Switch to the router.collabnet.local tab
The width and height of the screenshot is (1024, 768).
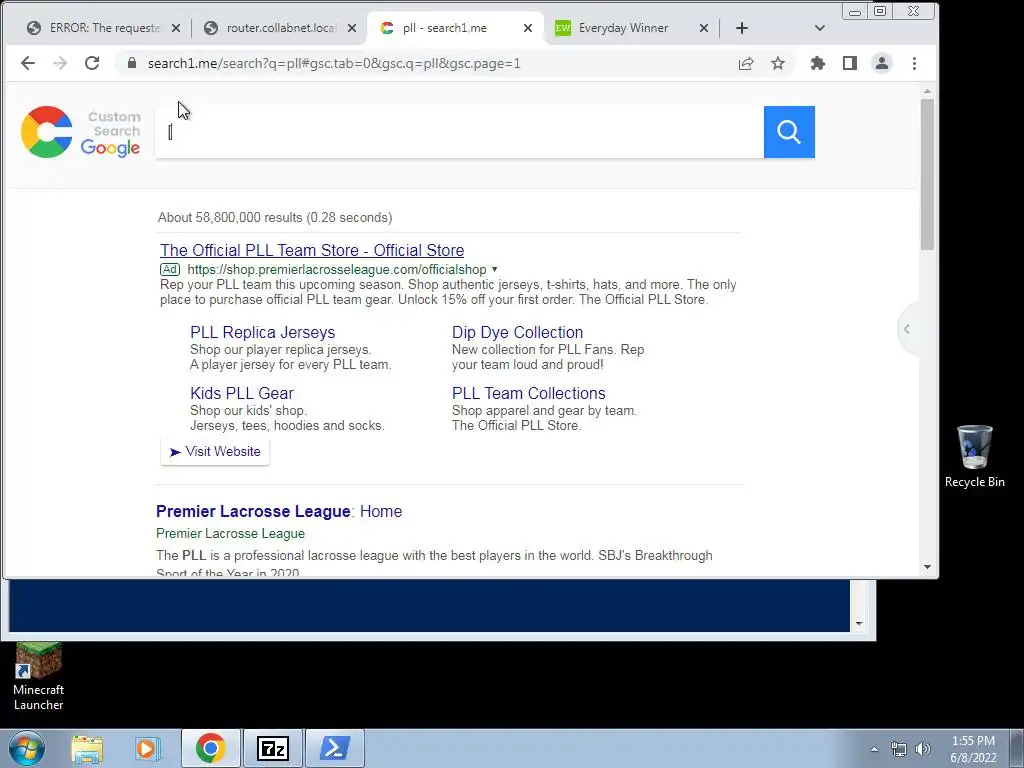tap(281, 28)
